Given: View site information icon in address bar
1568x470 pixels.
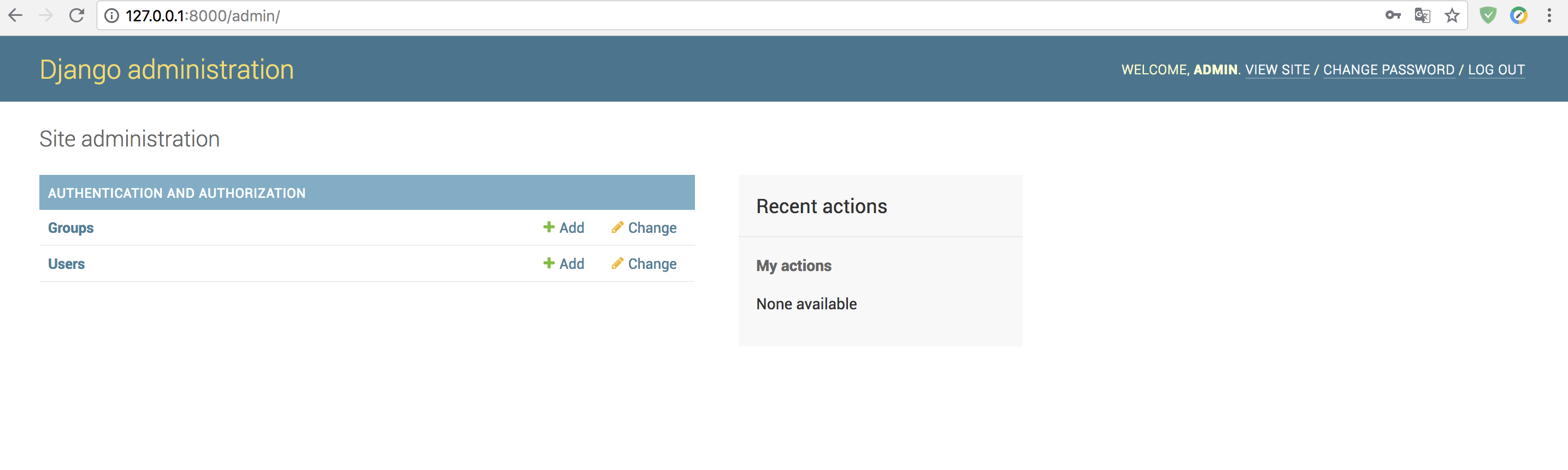Looking at the screenshot, I should point(112,16).
